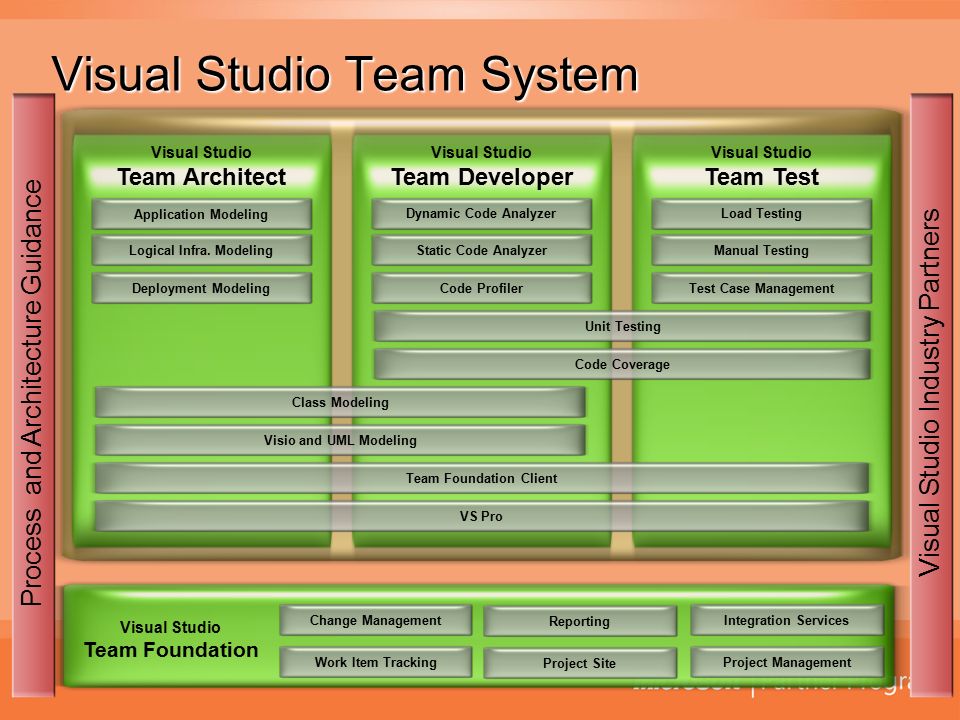The width and height of the screenshot is (960, 720).
Task: Select the Team Foundation Client bar
Action: pyautogui.click(x=481, y=478)
